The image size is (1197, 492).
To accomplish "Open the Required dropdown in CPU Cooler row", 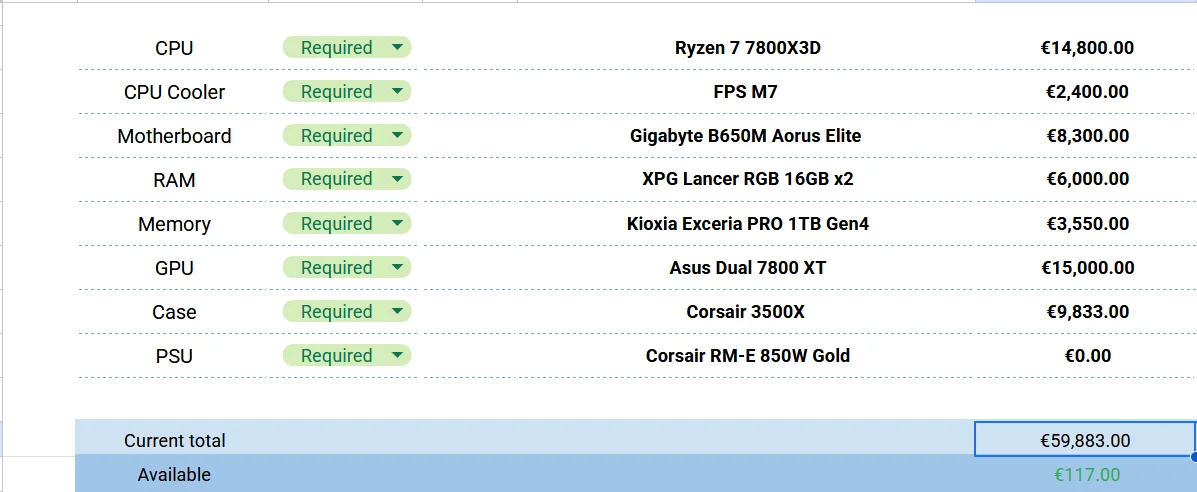I will (x=347, y=92).
